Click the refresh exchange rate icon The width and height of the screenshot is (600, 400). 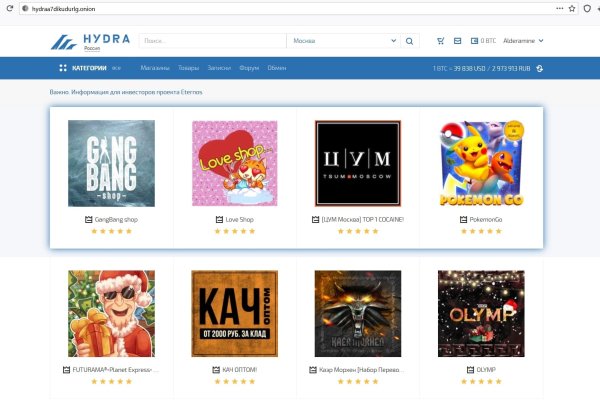tap(540, 68)
